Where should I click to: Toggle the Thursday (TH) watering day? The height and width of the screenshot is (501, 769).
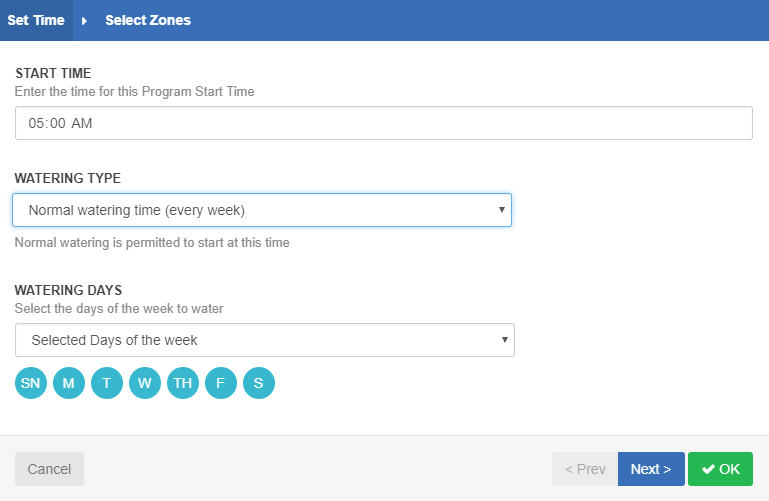coord(183,383)
